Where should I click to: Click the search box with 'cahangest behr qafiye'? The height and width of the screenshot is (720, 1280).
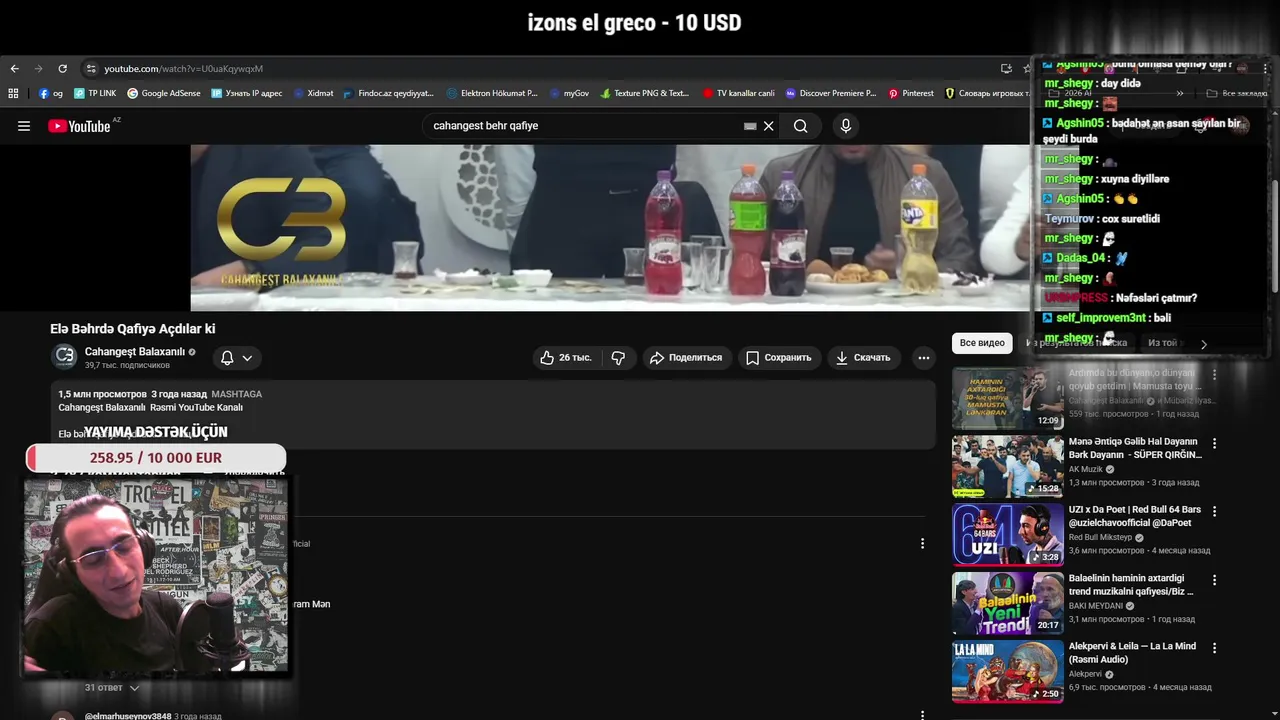click(x=585, y=126)
